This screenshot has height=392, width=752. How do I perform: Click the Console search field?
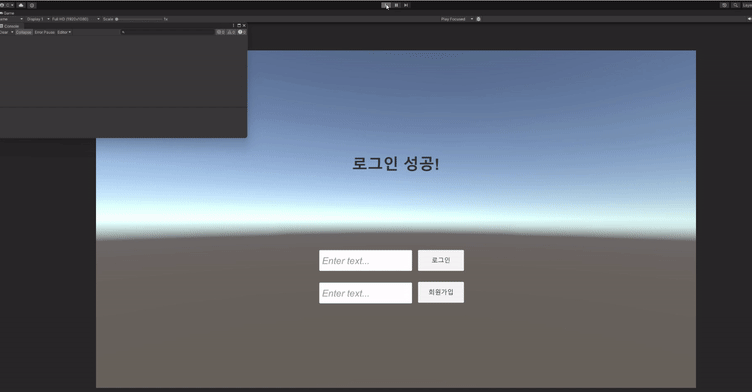coord(167,32)
